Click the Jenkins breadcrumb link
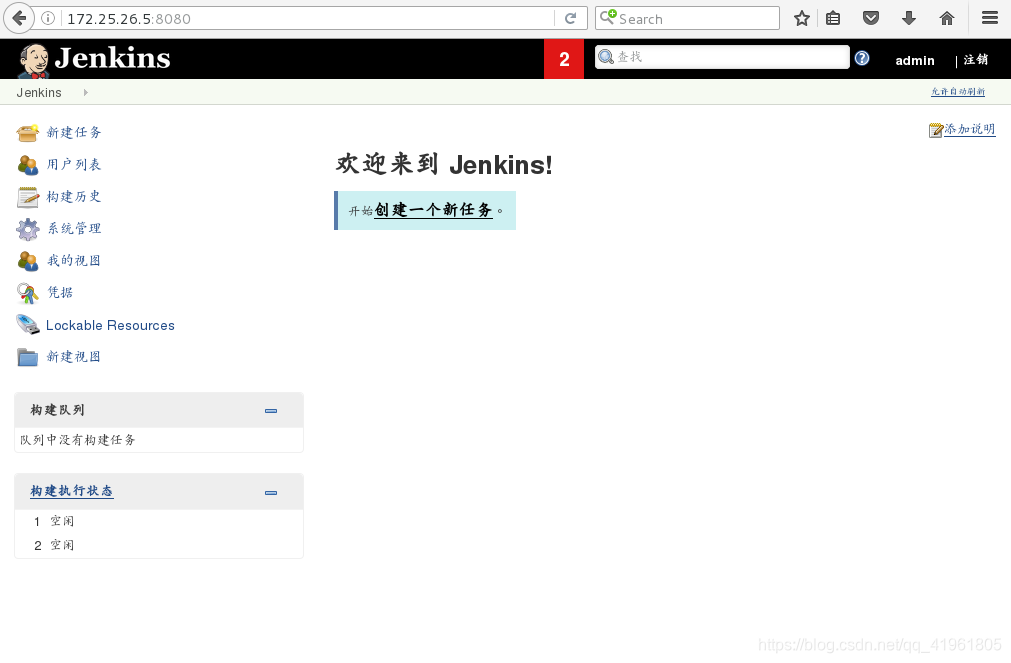Viewport: 1011px width, 663px height. tap(39, 92)
